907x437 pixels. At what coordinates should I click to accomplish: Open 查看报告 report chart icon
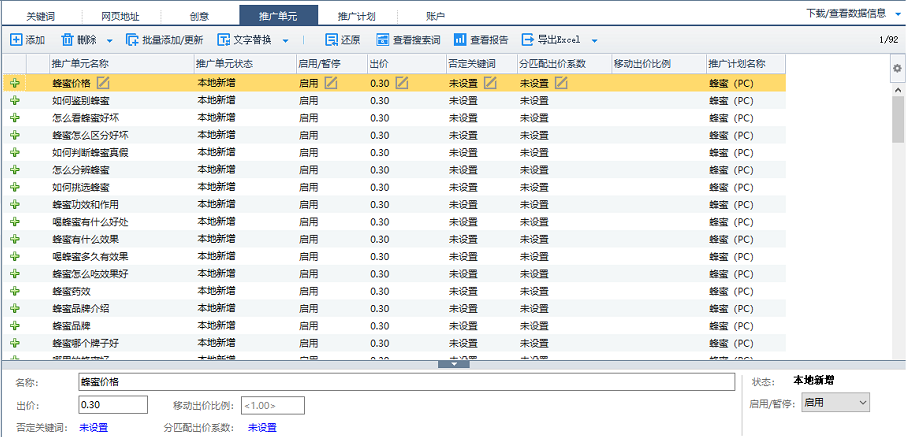pos(460,40)
